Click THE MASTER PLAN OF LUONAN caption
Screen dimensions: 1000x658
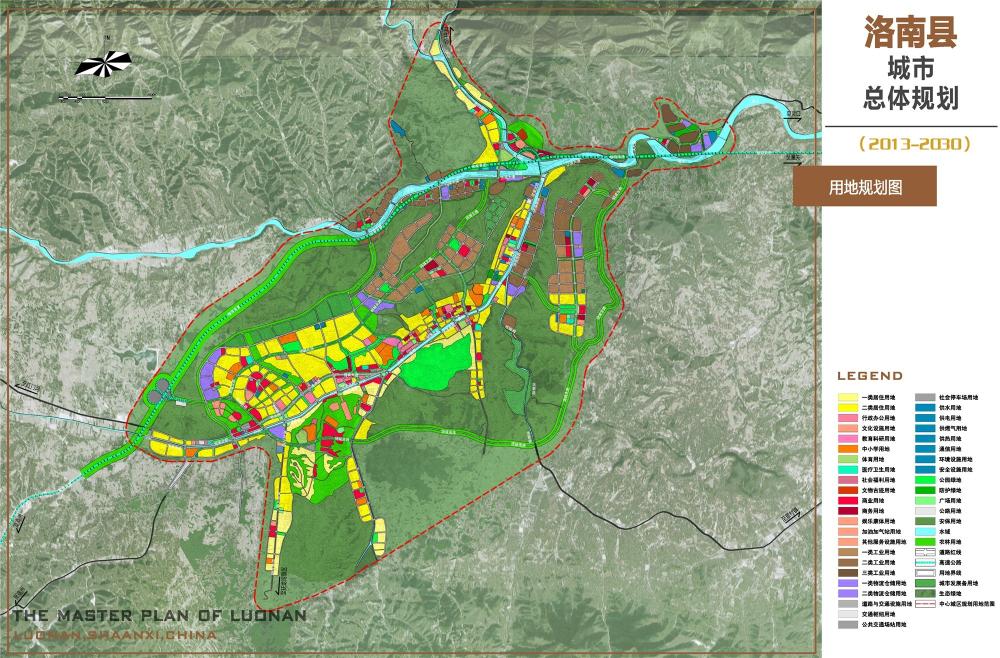(159, 616)
